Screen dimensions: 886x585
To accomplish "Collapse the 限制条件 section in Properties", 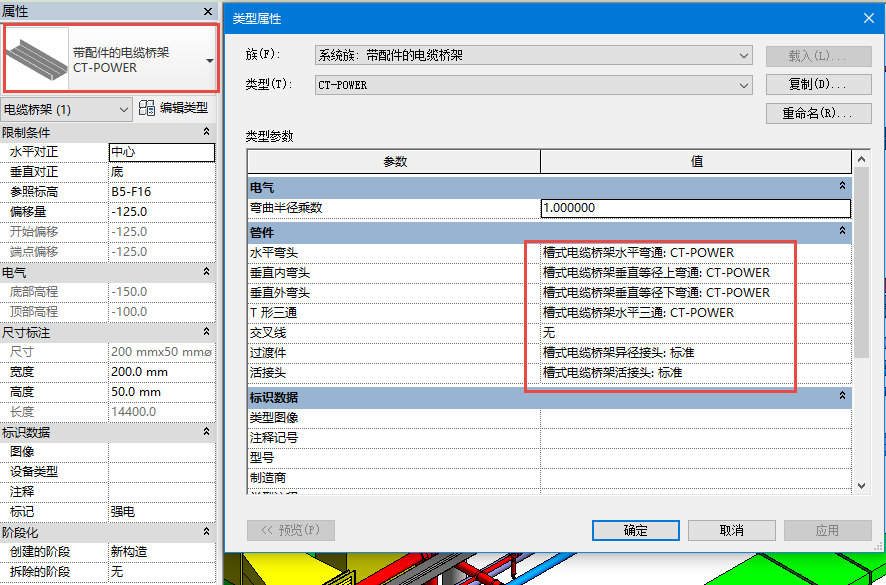I will (207, 132).
